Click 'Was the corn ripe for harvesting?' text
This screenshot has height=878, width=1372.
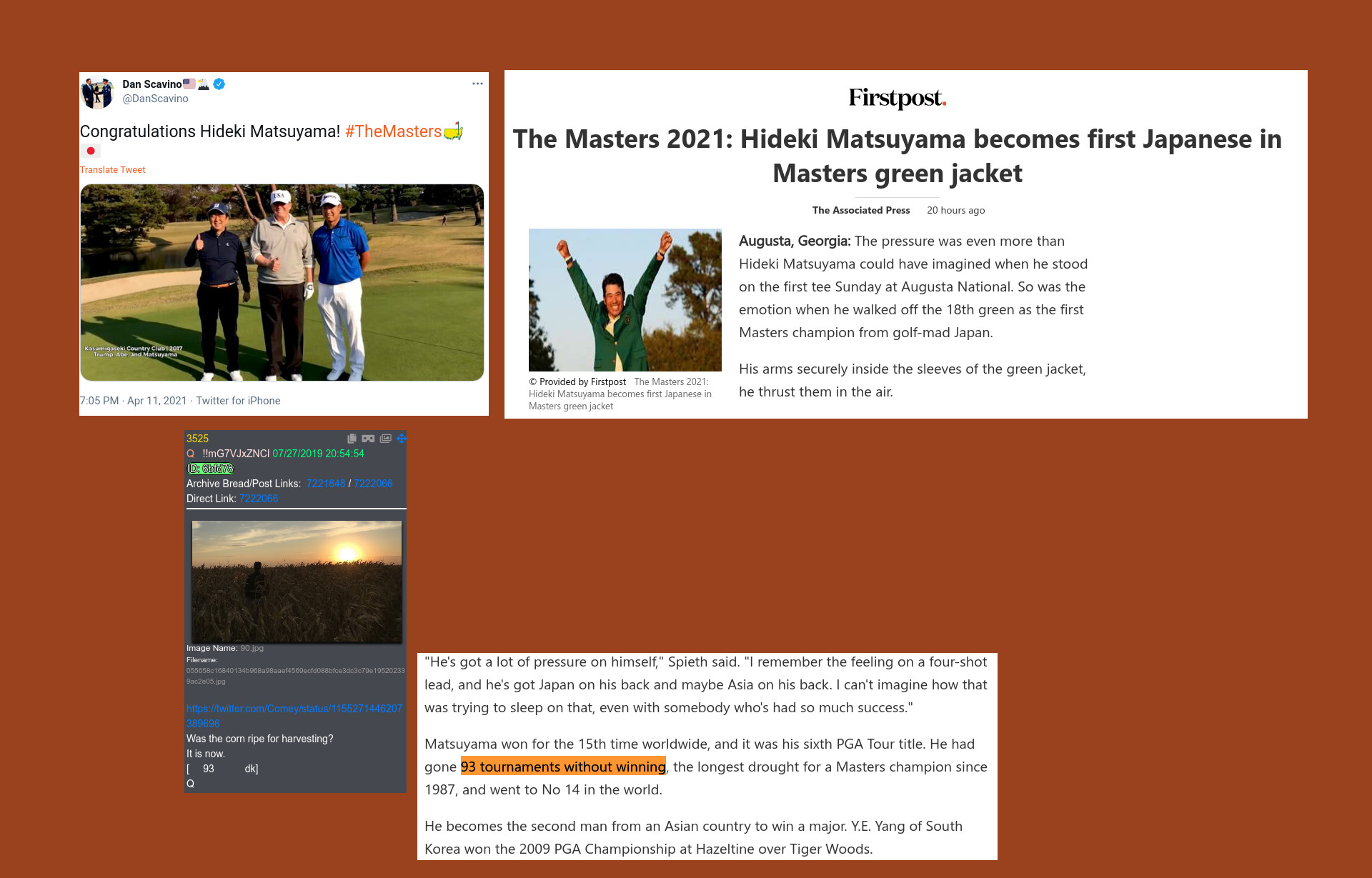[x=259, y=739]
